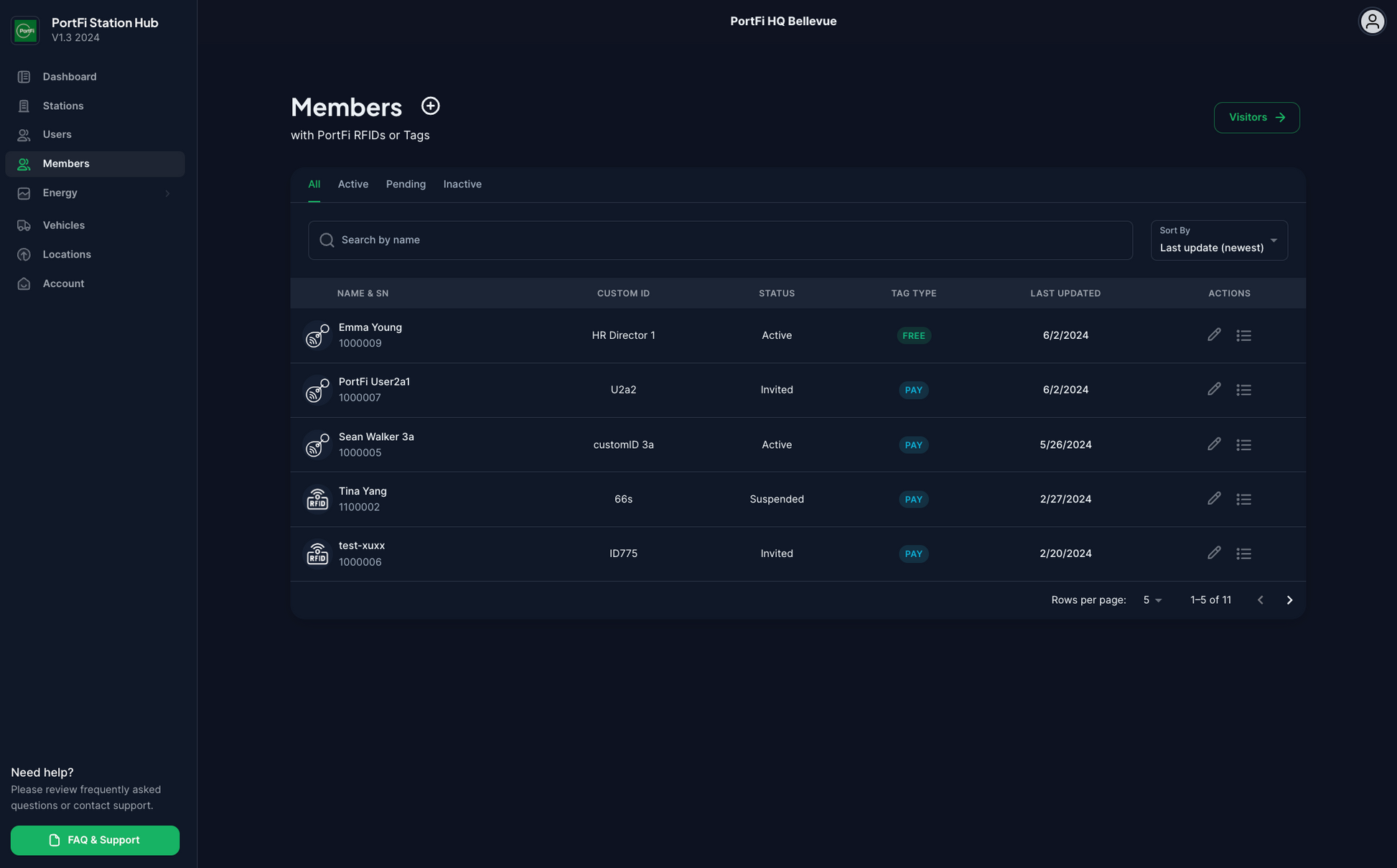Click the FAQ & Support button
The height and width of the screenshot is (868, 1397).
95,840
